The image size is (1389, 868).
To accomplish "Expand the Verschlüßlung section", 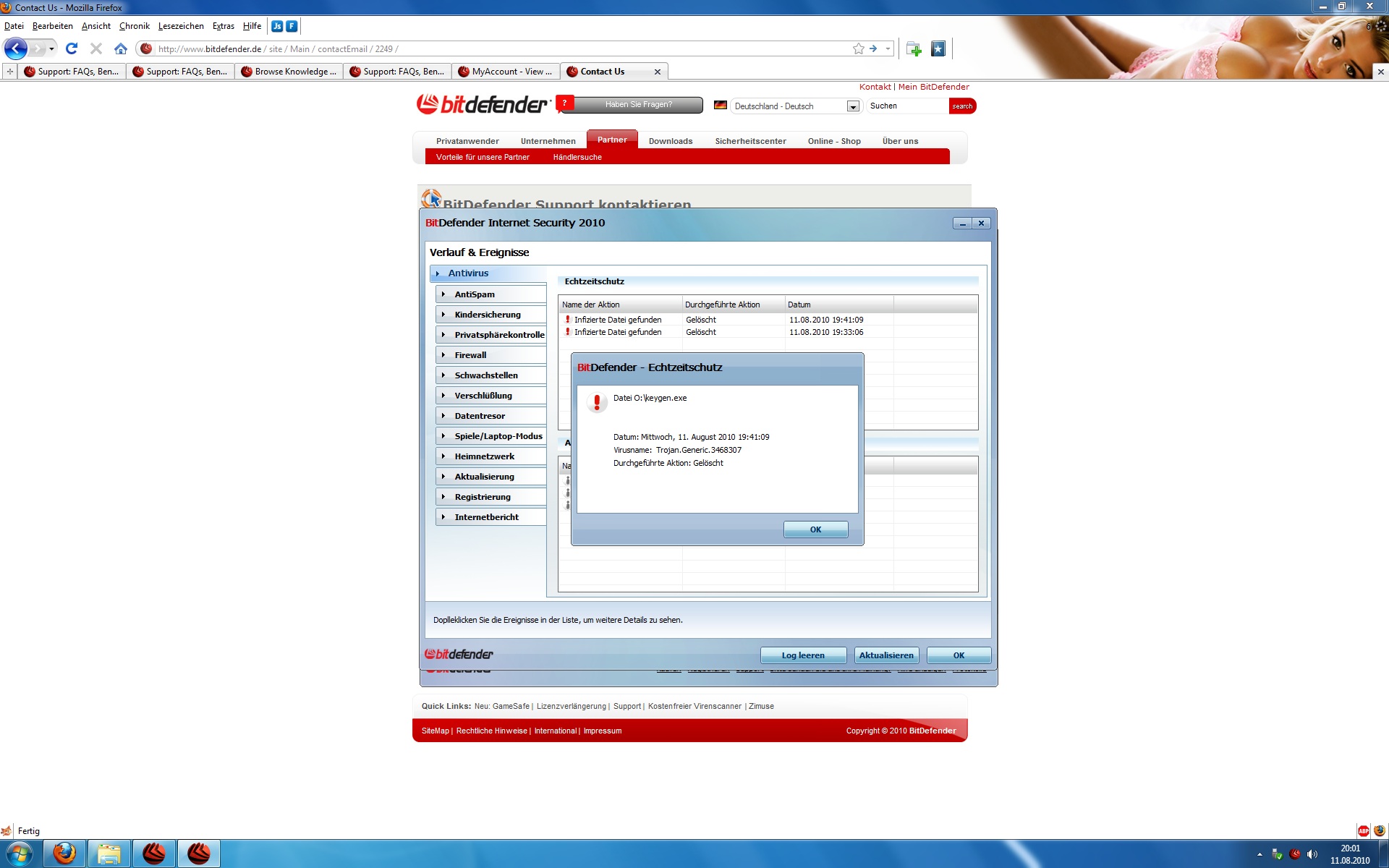I will (x=491, y=396).
